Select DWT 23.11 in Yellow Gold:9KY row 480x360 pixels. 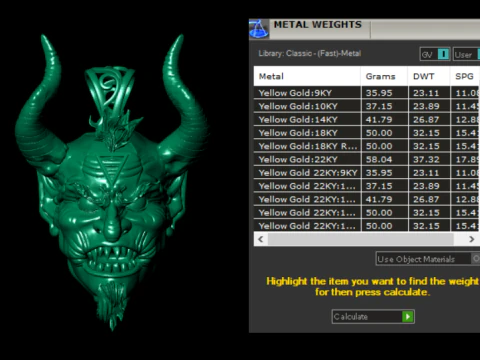pos(429,93)
